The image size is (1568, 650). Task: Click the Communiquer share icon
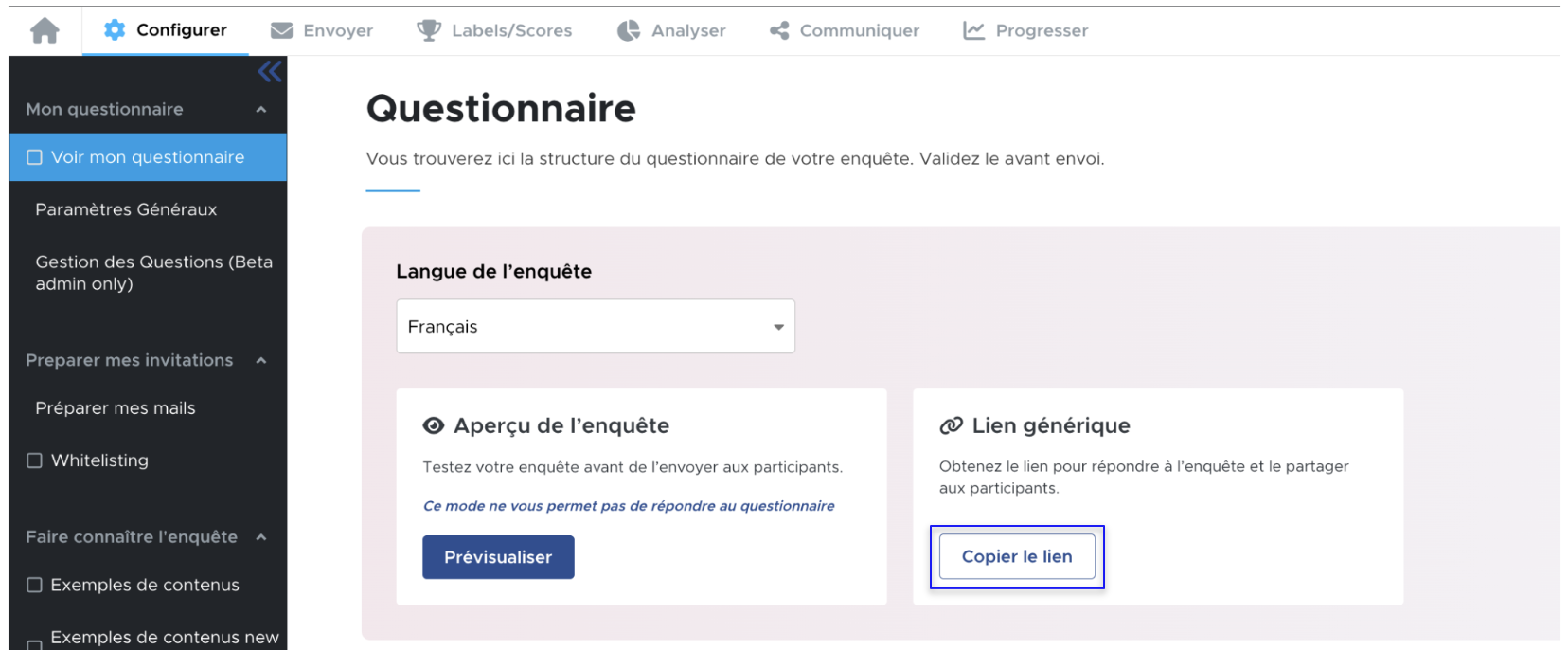pyautogui.click(x=779, y=31)
